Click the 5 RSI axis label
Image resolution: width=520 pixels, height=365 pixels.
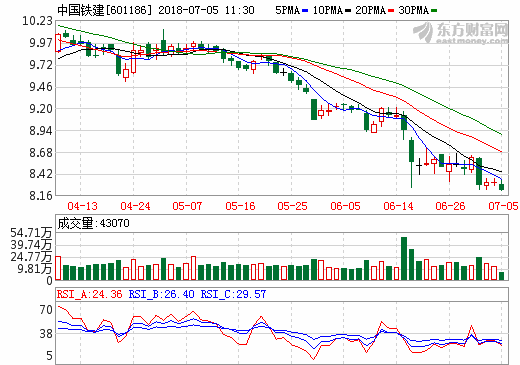pos(50,355)
